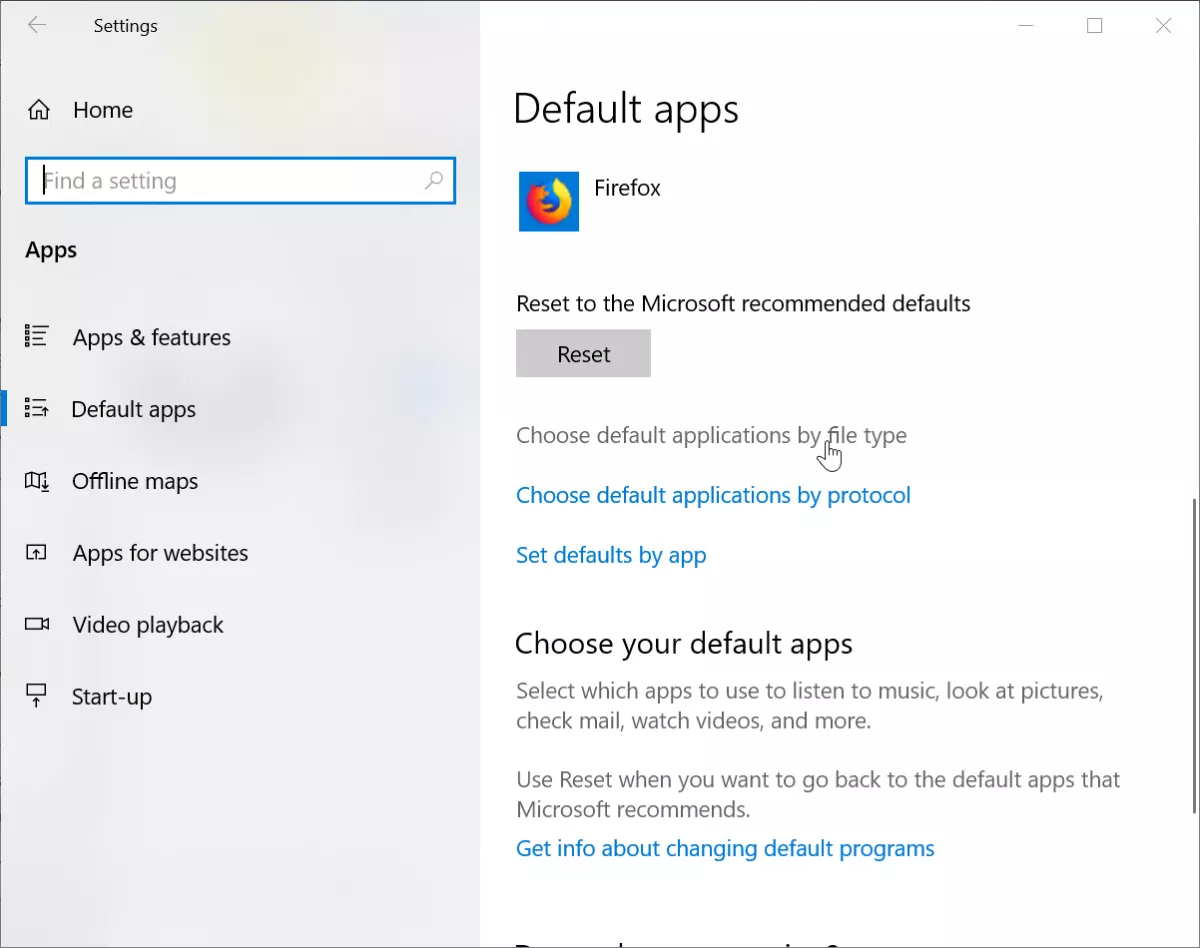Image resolution: width=1200 pixels, height=948 pixels.
Task: Click the Offline maps icon
Action: pos(37,481)
